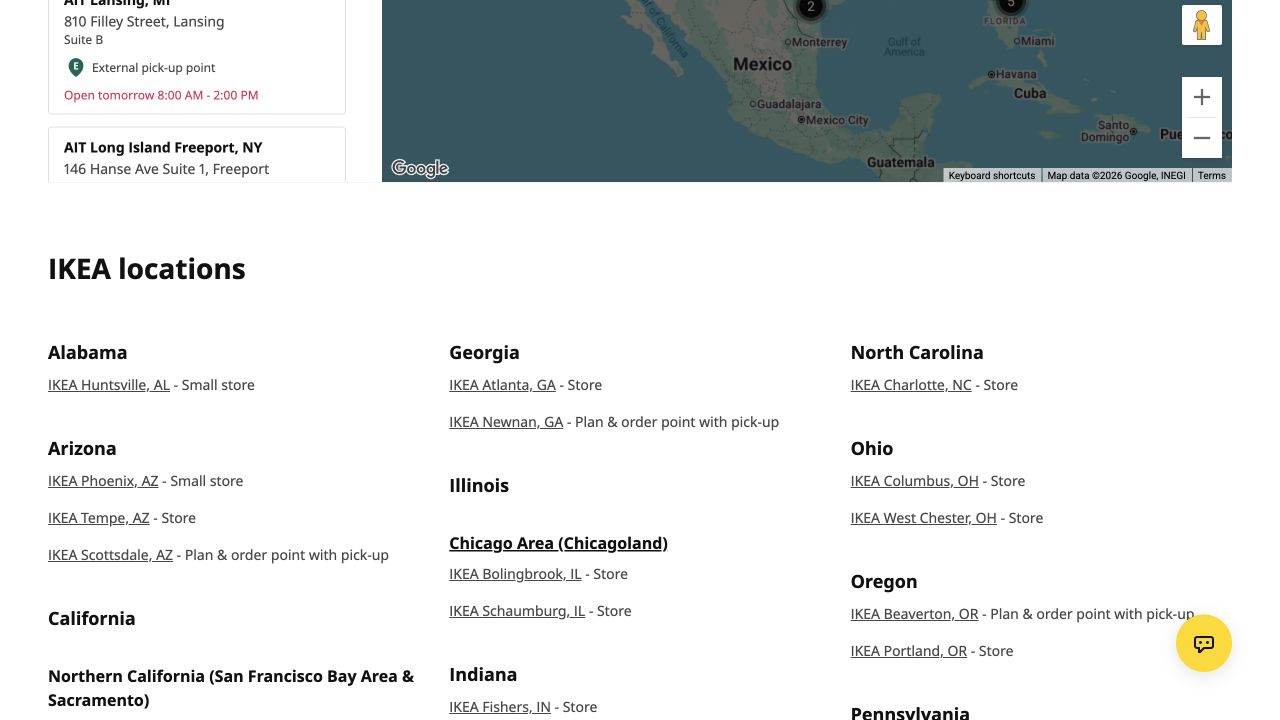Click the Arizona state heading

pos(82,448)
